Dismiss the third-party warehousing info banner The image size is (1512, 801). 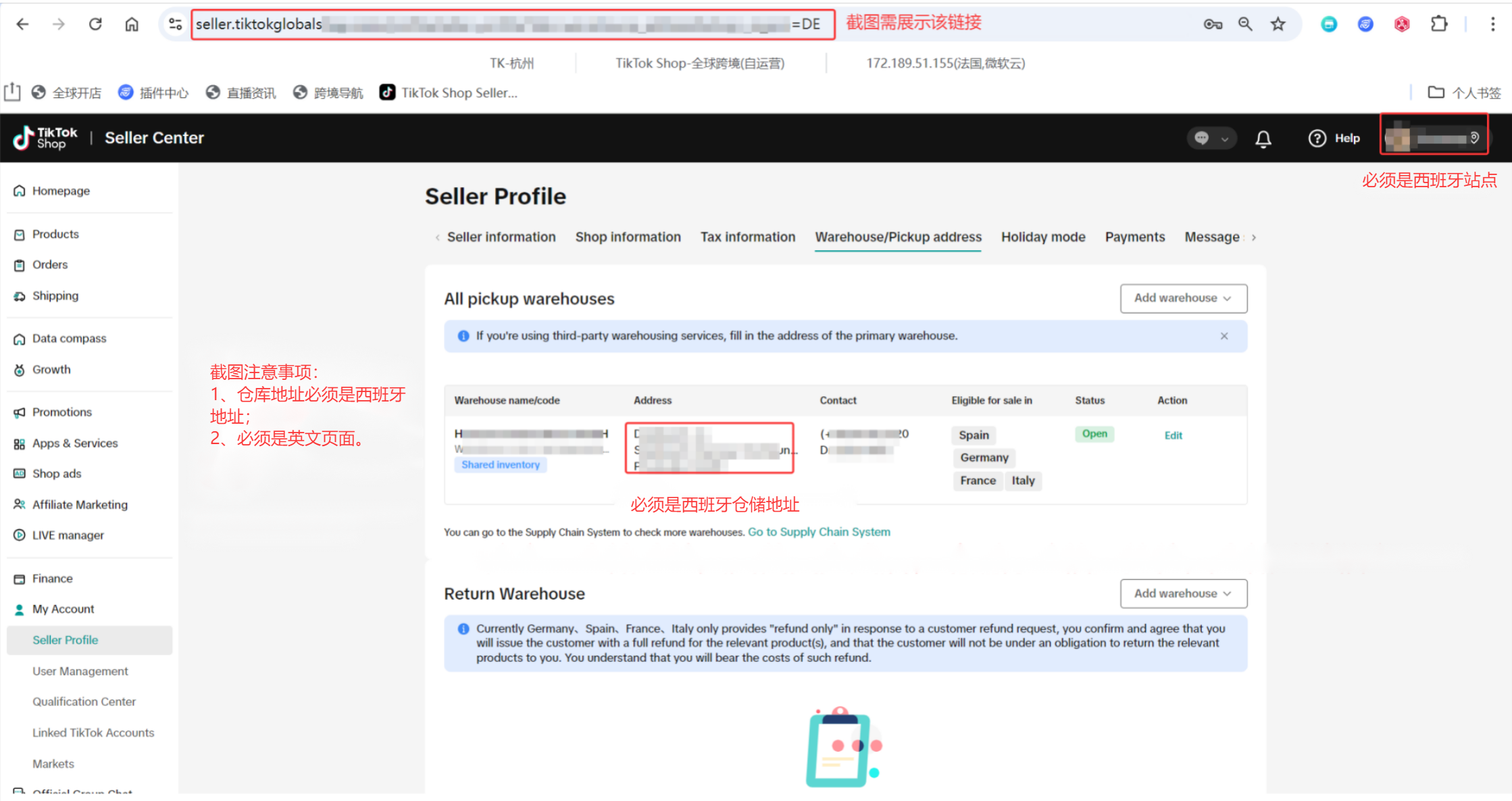(x=1224, y=336)
